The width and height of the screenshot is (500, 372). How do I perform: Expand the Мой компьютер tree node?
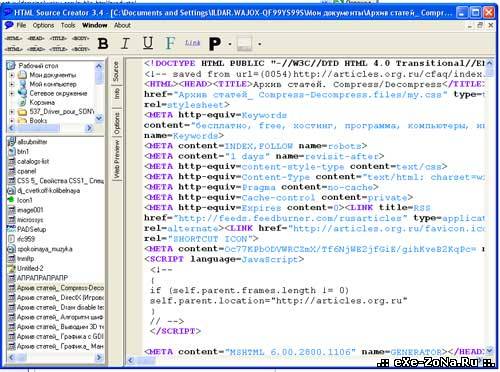click(12, 84)
